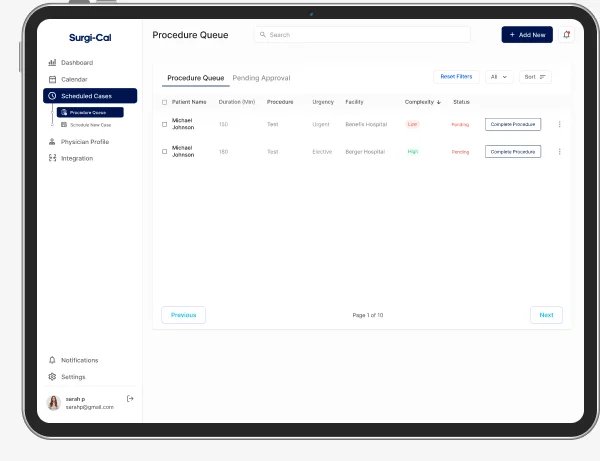Collapse the Scheduled Cases menu
600x461 pixels.
tap(90, 96)
